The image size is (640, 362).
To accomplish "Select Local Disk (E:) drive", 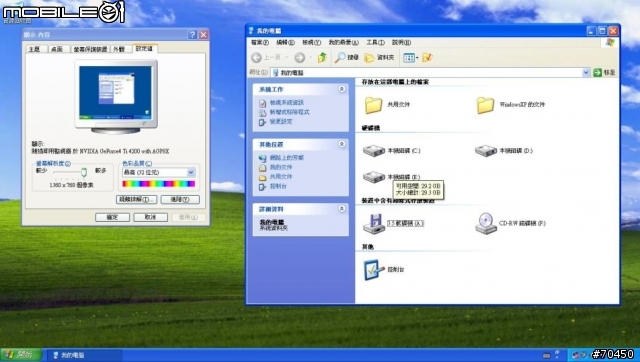I will (391, 177).
